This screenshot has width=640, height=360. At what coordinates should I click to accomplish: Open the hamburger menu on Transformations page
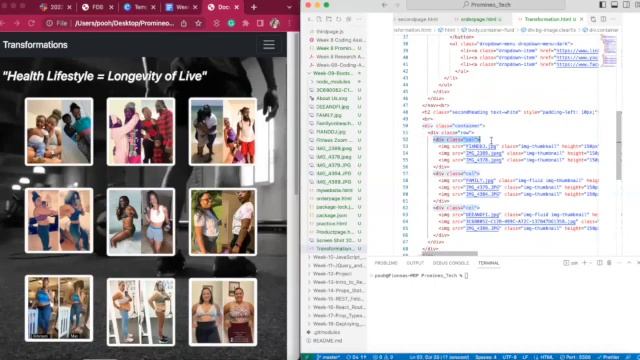coord(269,45)
